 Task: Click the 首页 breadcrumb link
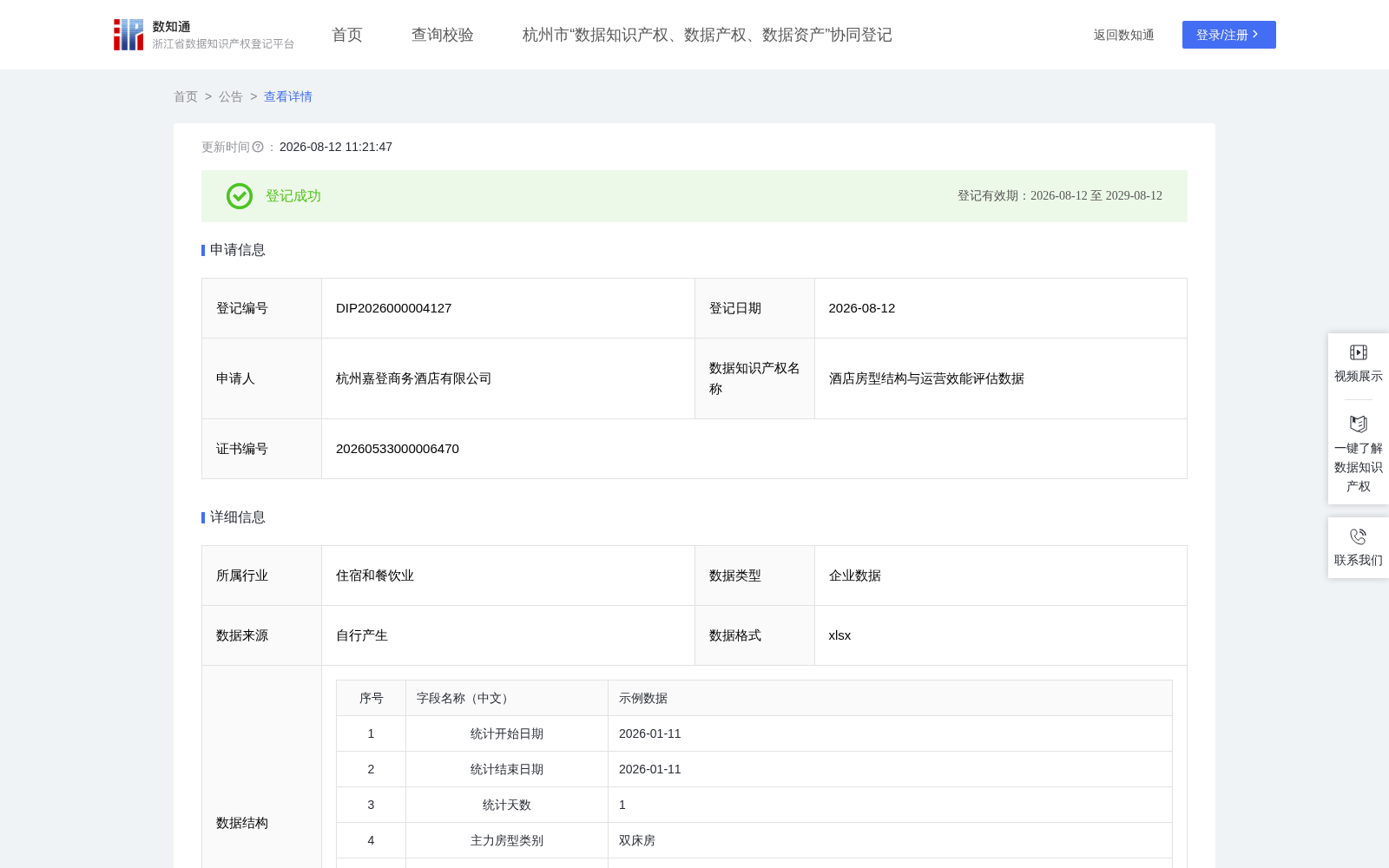(x=186, y=96)
